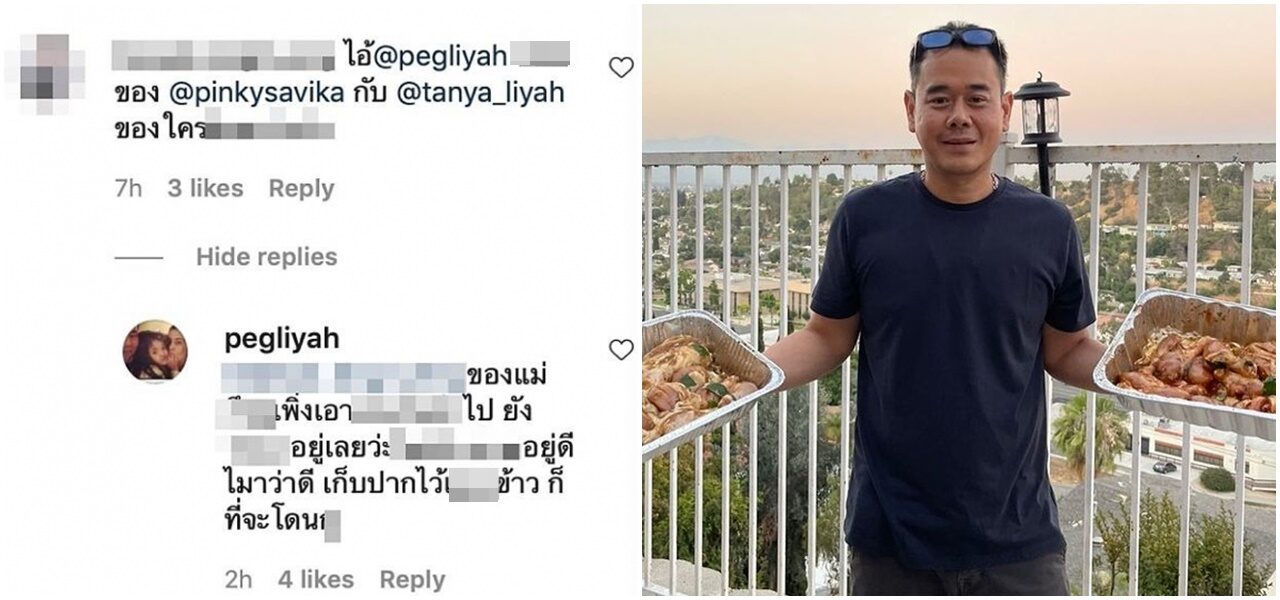Reply to the 7h old comment
The image size is (1280, 600).
(301, 188)
